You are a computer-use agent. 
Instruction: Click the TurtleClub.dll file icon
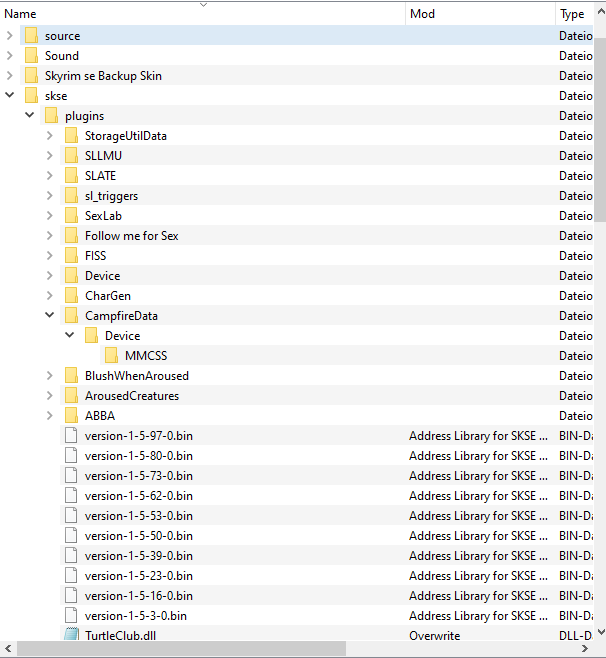click(71, 634)
